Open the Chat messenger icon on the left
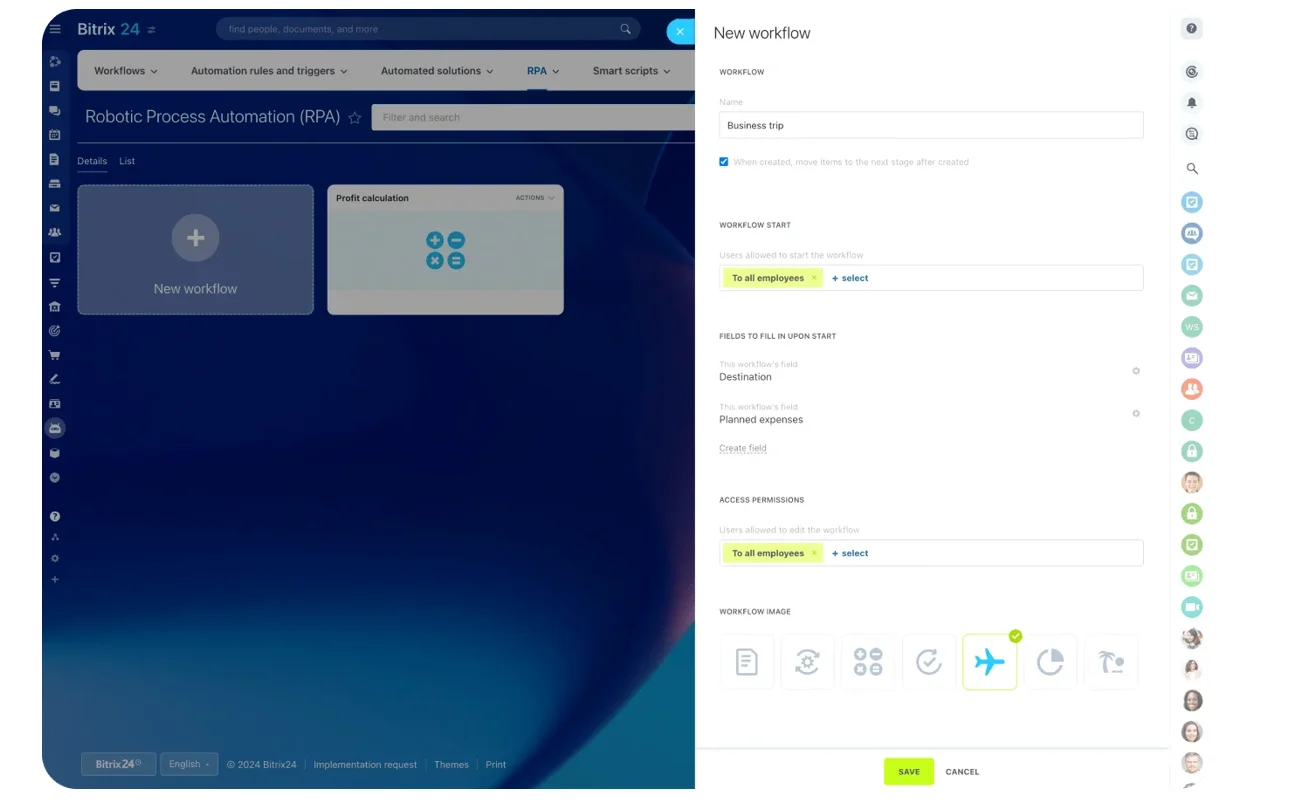 [x=55, y=111]
